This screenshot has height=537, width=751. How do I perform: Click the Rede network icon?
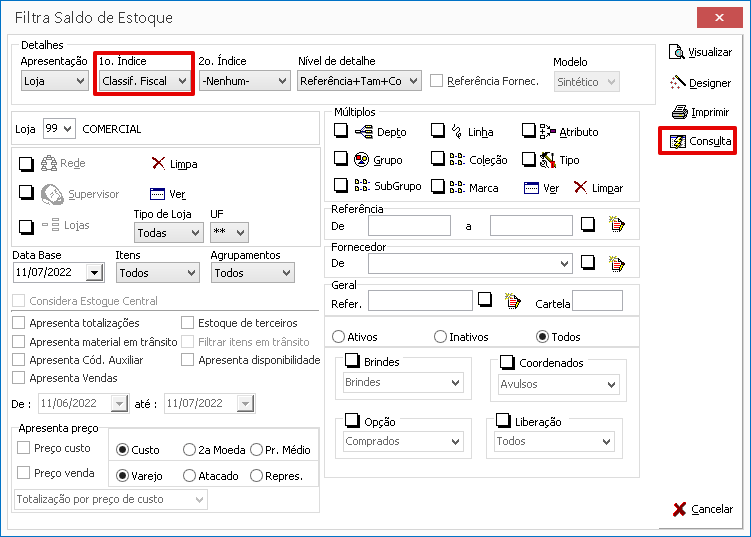coord(49,163)
